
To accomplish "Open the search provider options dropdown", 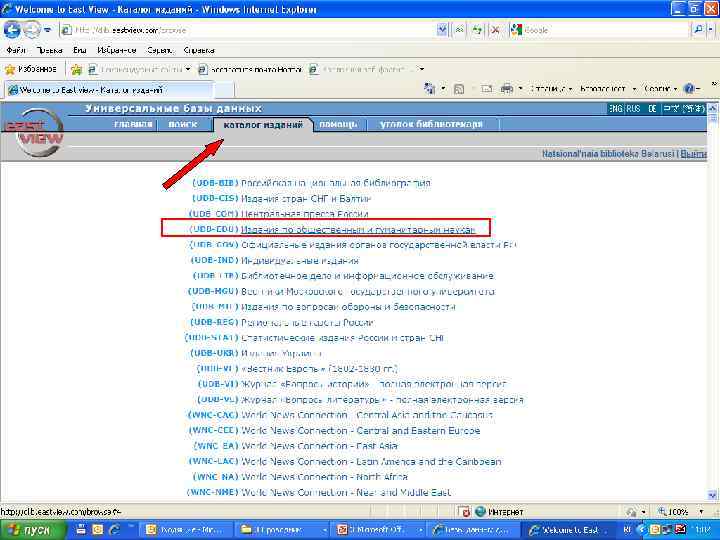I will pos(710,30).
